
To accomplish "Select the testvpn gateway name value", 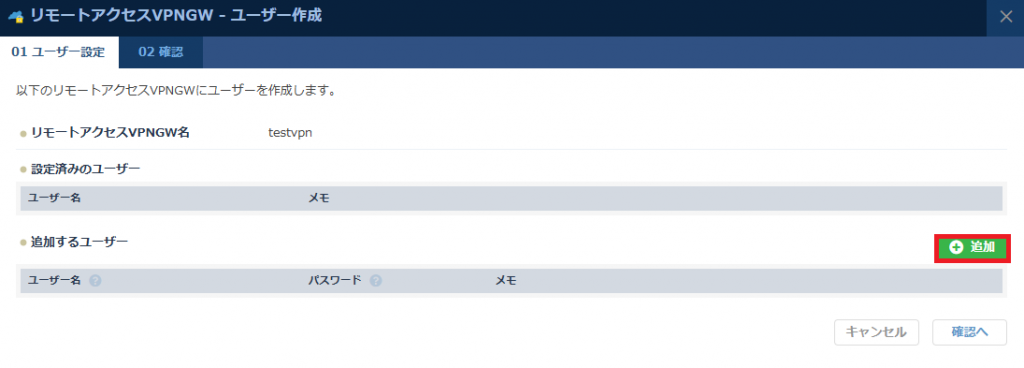I will [x=290, y=132].
